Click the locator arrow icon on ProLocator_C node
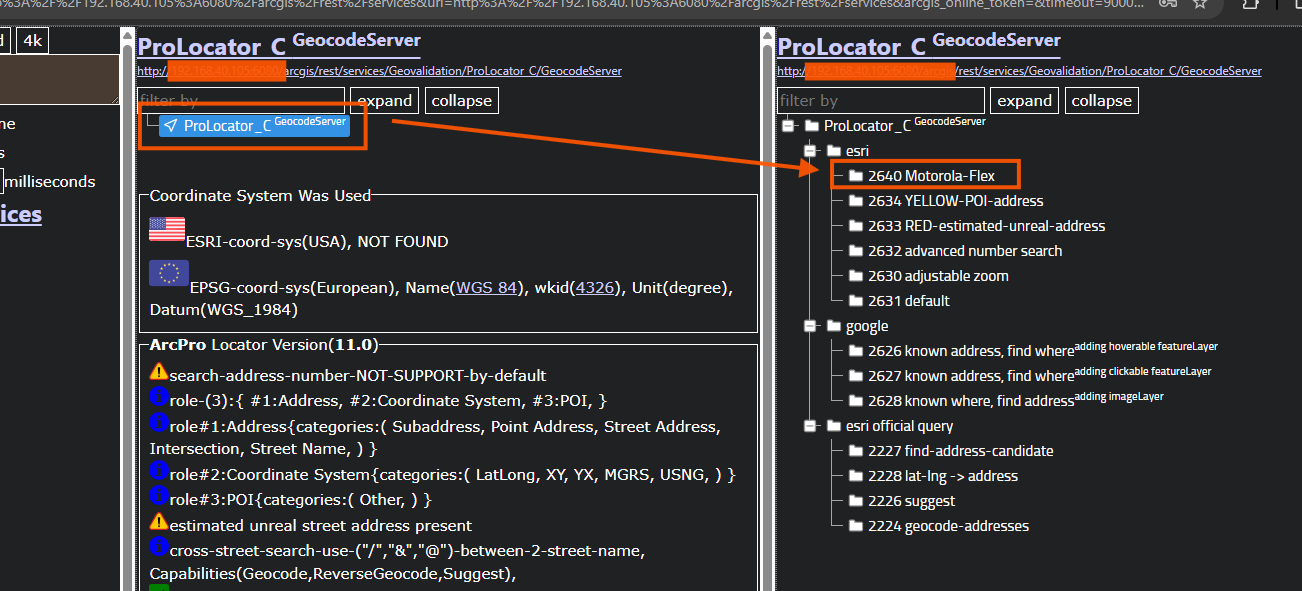The height and width of the screenshot is (591, 1302). (171, 126)
